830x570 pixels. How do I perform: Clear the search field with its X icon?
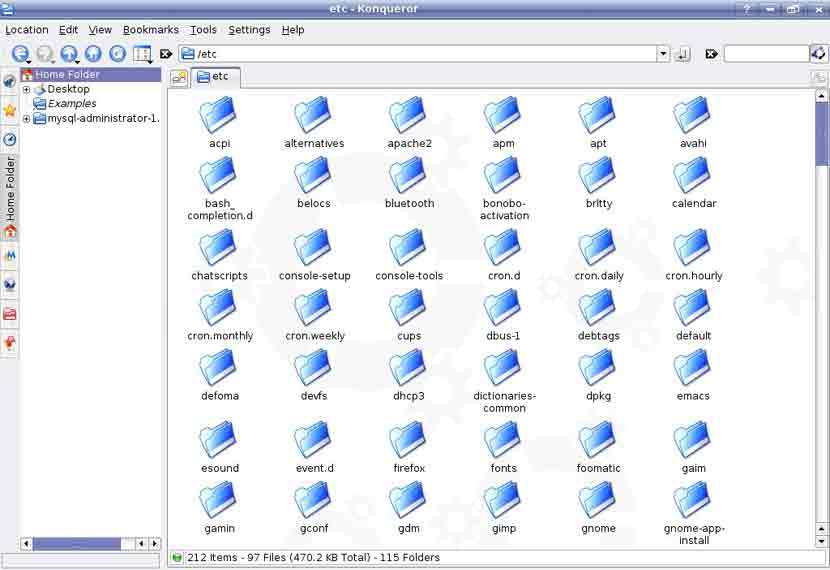pos(711,54)
